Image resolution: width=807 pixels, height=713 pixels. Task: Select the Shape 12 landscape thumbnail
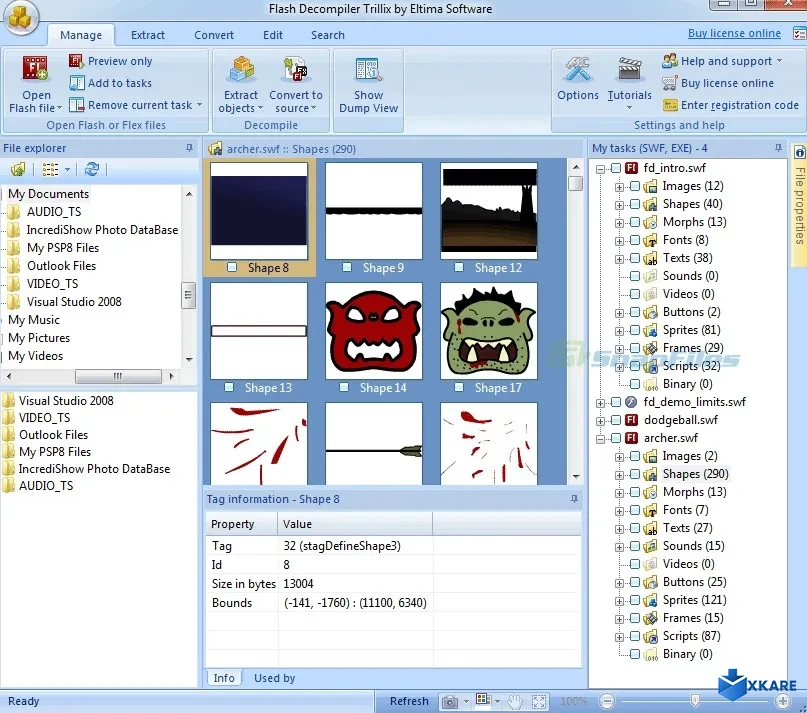click(489, 211)
